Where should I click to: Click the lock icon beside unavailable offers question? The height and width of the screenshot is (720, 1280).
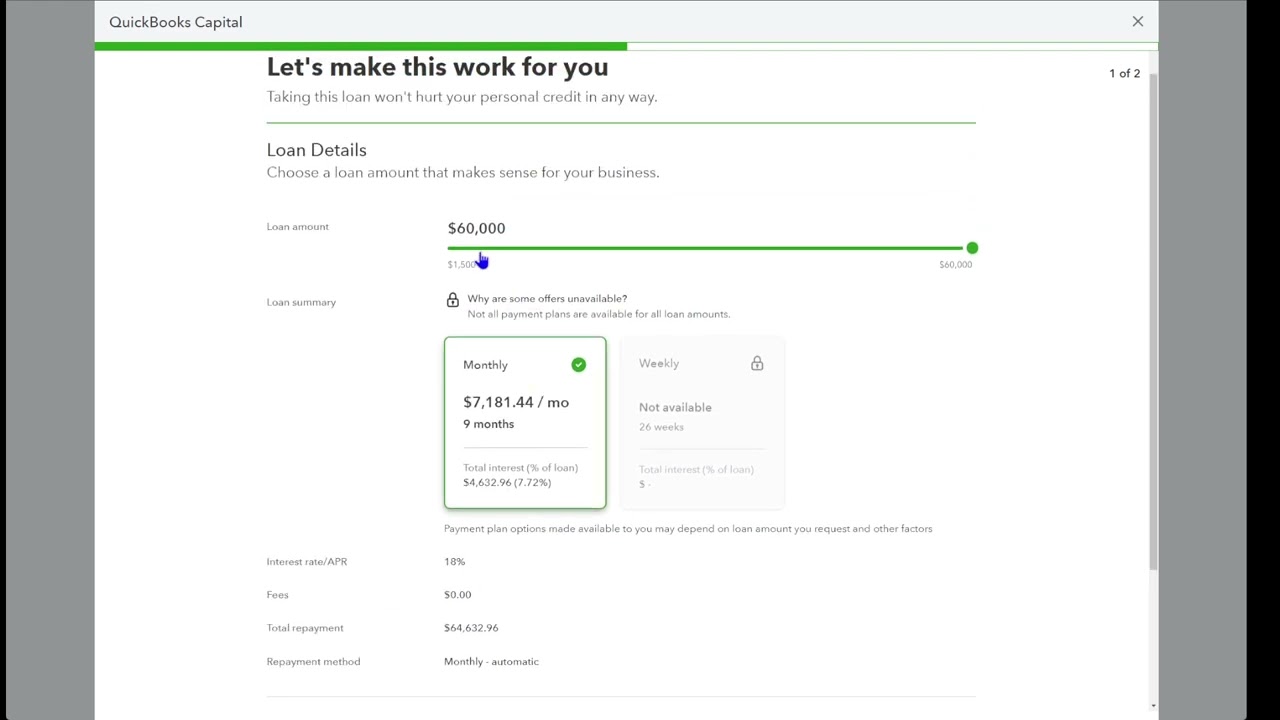click(x=452, y=300)
